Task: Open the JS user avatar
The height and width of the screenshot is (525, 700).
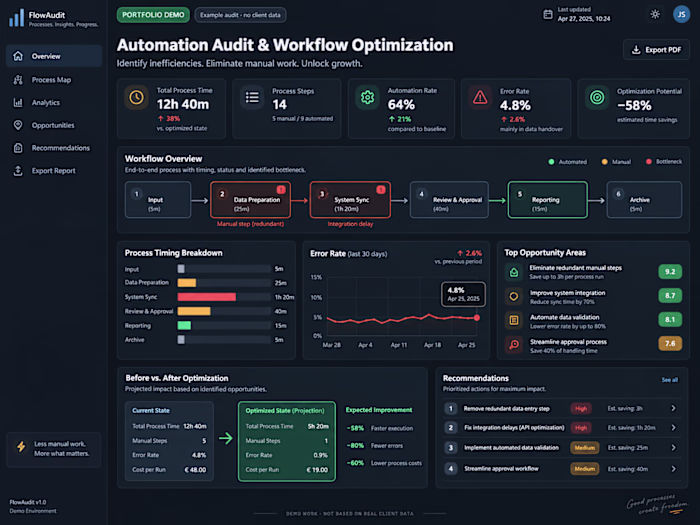Action: click(x=681, y=14)
